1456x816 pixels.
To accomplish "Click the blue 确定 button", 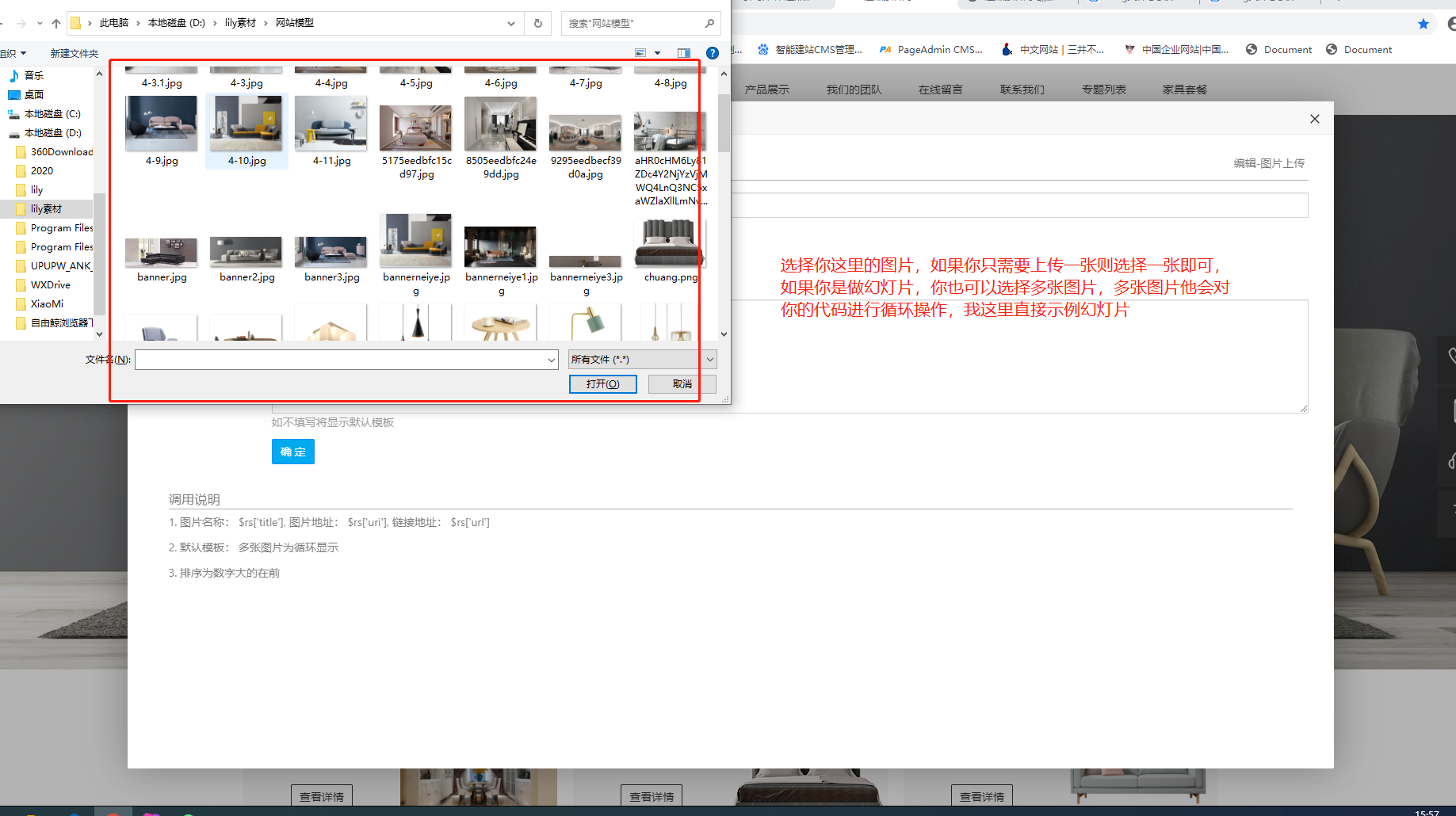I will [293, 452].
